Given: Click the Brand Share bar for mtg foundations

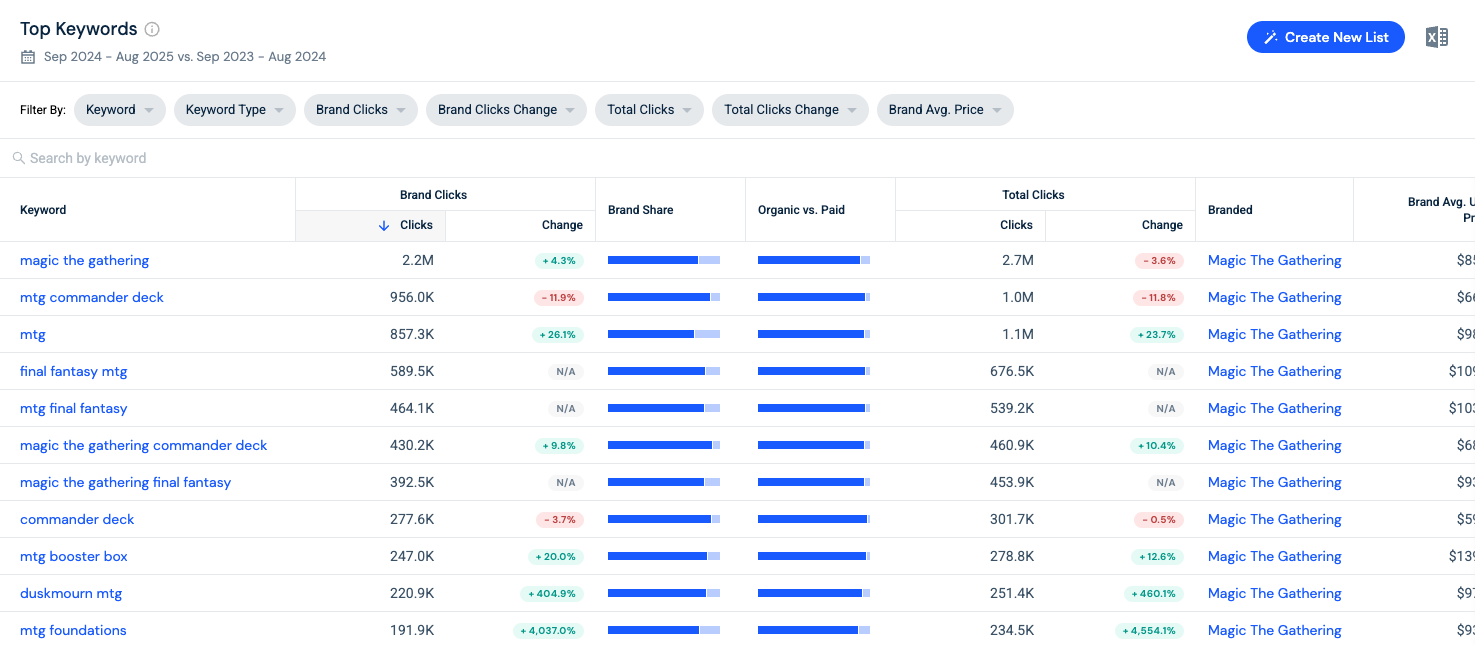Looking at the screenshot, I should click(x=664, y=630).
